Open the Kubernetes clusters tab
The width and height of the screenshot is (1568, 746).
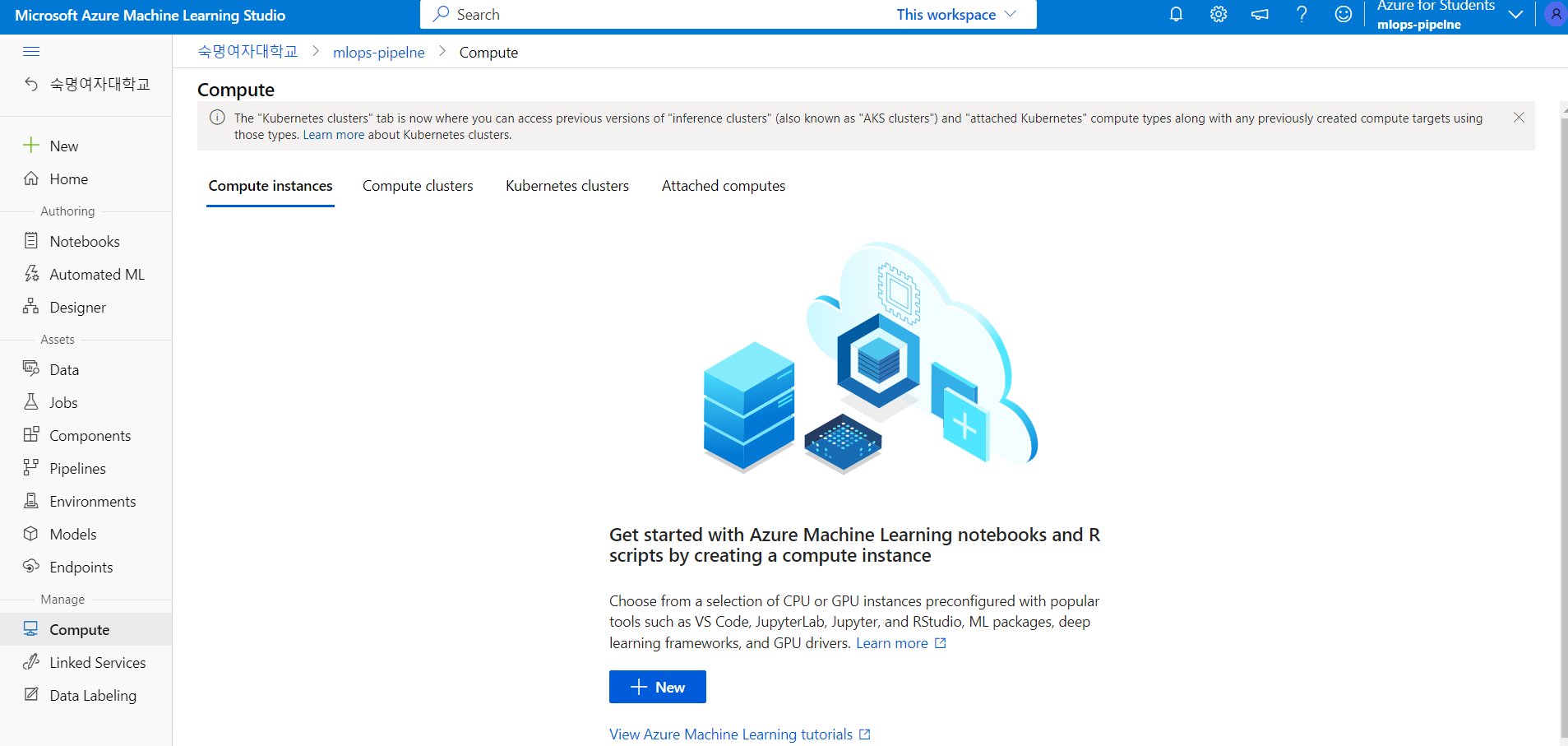pos(567,186)
